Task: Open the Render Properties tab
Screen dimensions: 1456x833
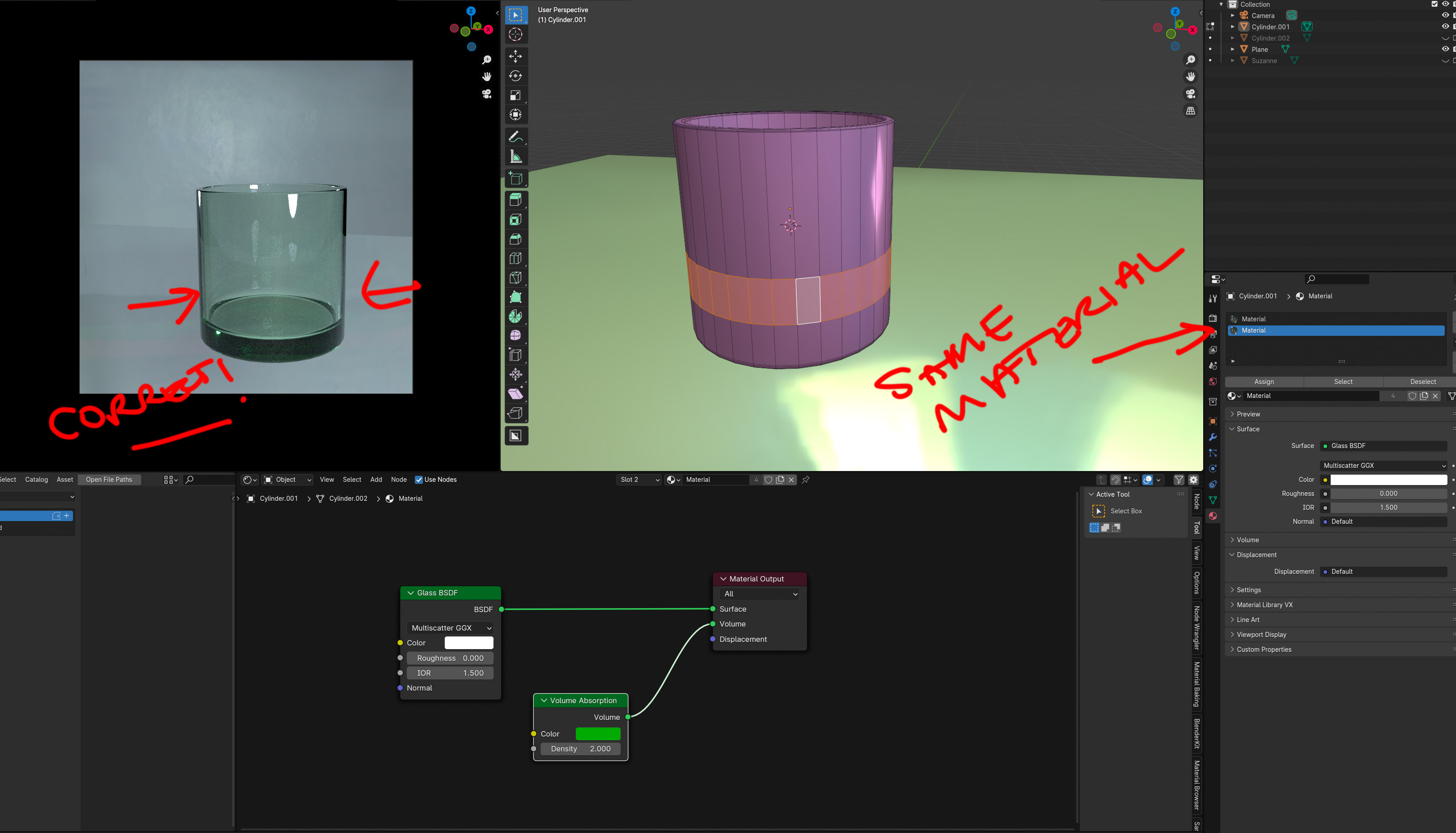Action: point(1213,318)
